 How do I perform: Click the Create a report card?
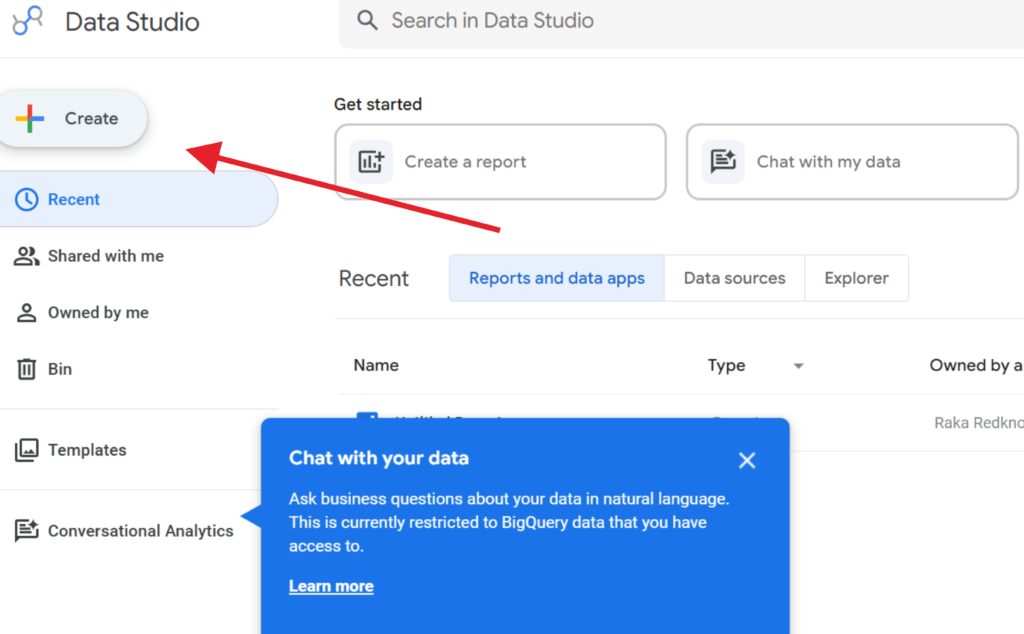500,162
